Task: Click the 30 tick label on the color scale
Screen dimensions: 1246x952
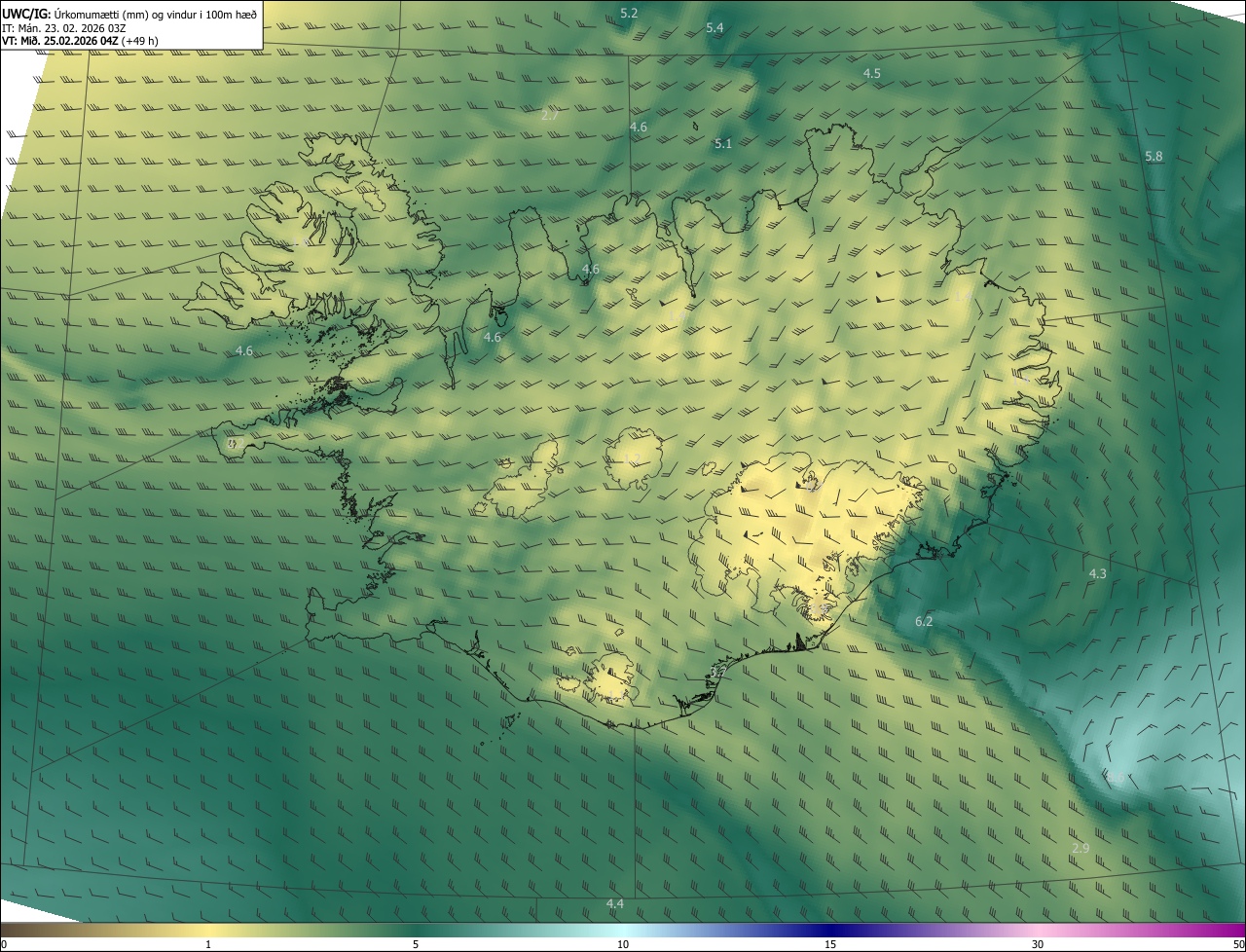Action: click(x=1038, y=944)
